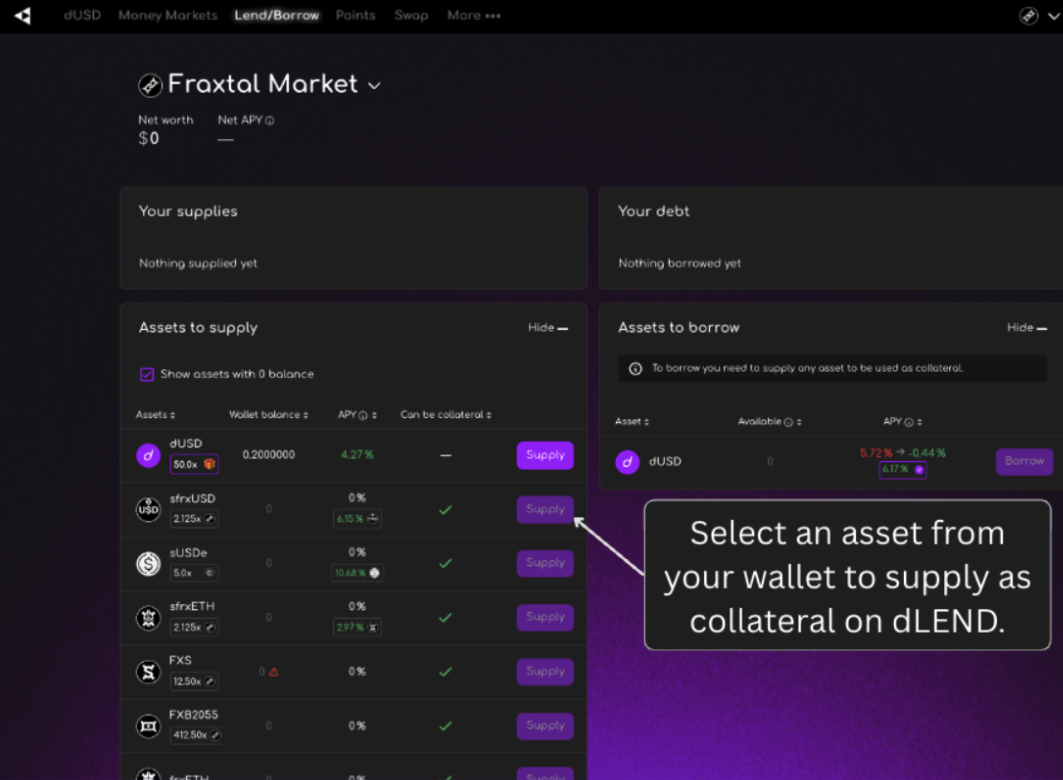Image resolution: width=1063 pixels, height=780 pixels.
Task: Open the Money Markets tab
Action: [x=167, y=15]
